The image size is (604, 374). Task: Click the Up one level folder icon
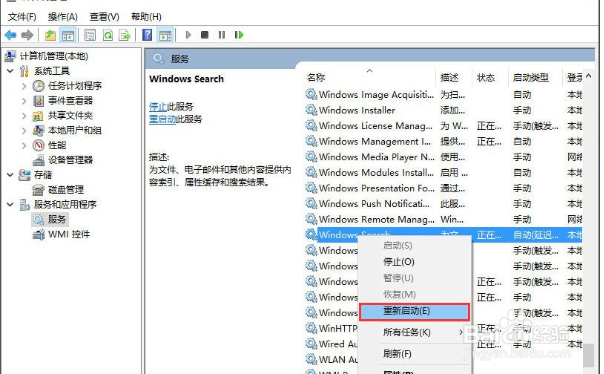pyautogui.click(x=50, y=35)
